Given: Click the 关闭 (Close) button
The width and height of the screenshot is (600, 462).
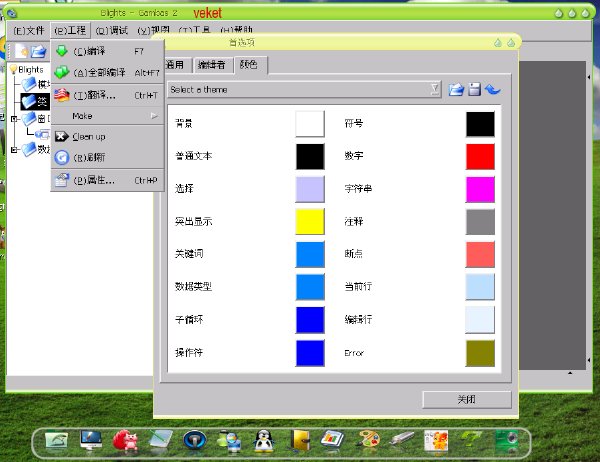Looking at the screenshot, I should pyautogui.click(x=467, y=400).
